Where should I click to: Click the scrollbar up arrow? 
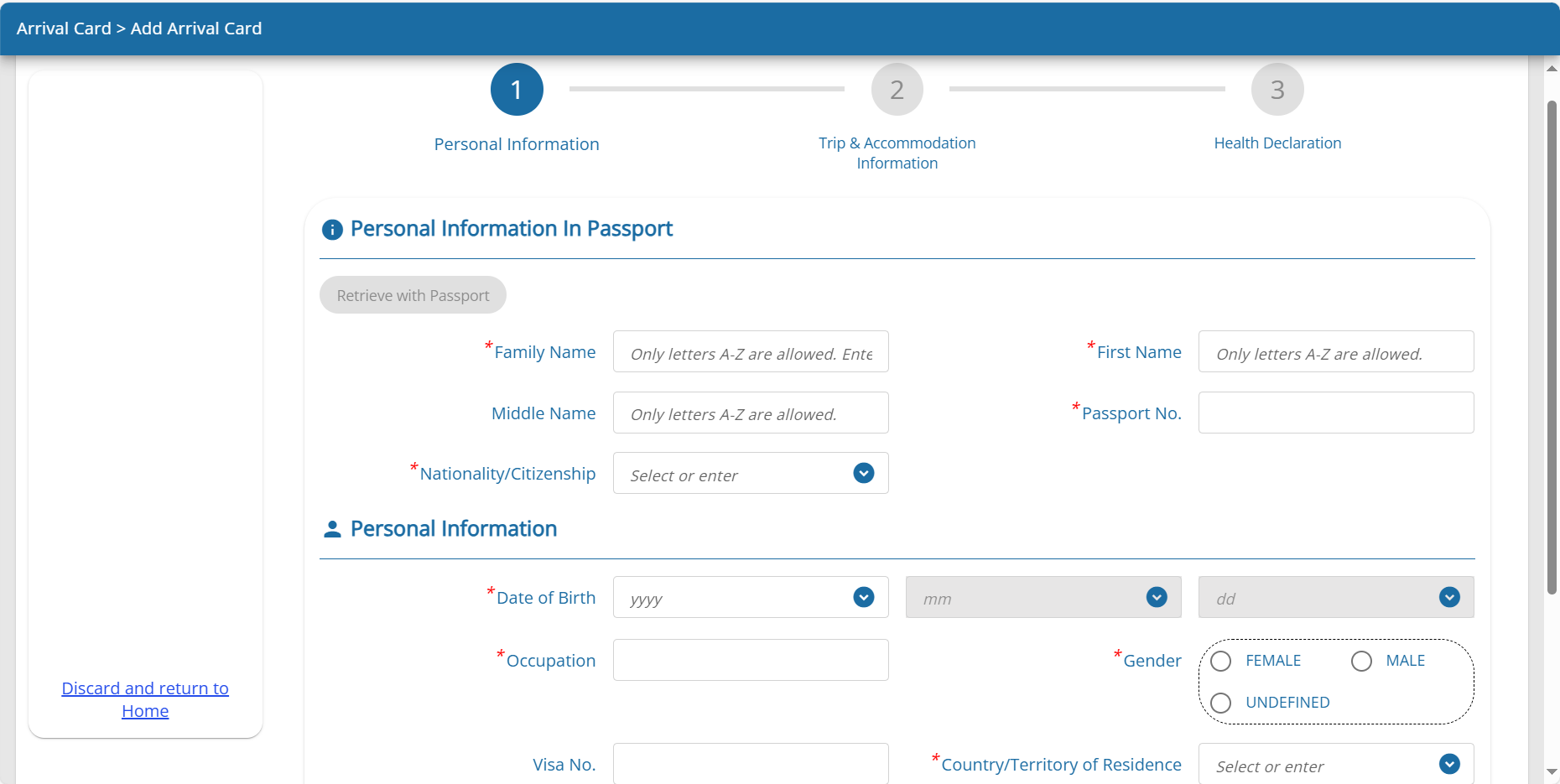tap(1552, 69)
